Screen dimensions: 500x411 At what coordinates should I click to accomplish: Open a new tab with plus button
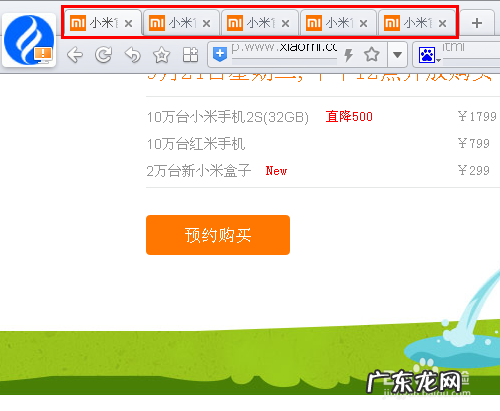477,23
